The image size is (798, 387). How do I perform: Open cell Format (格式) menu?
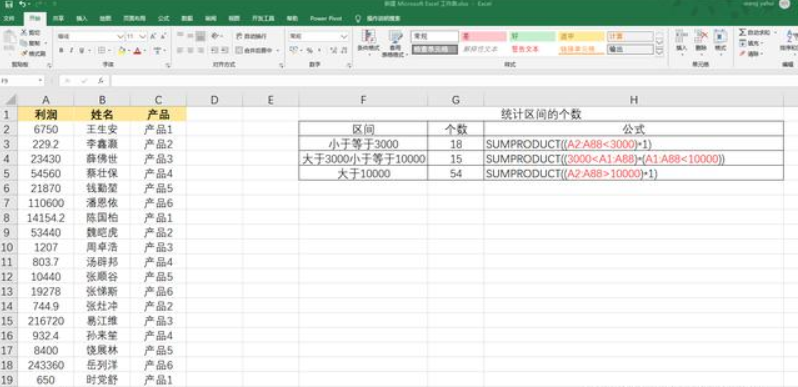720,43
